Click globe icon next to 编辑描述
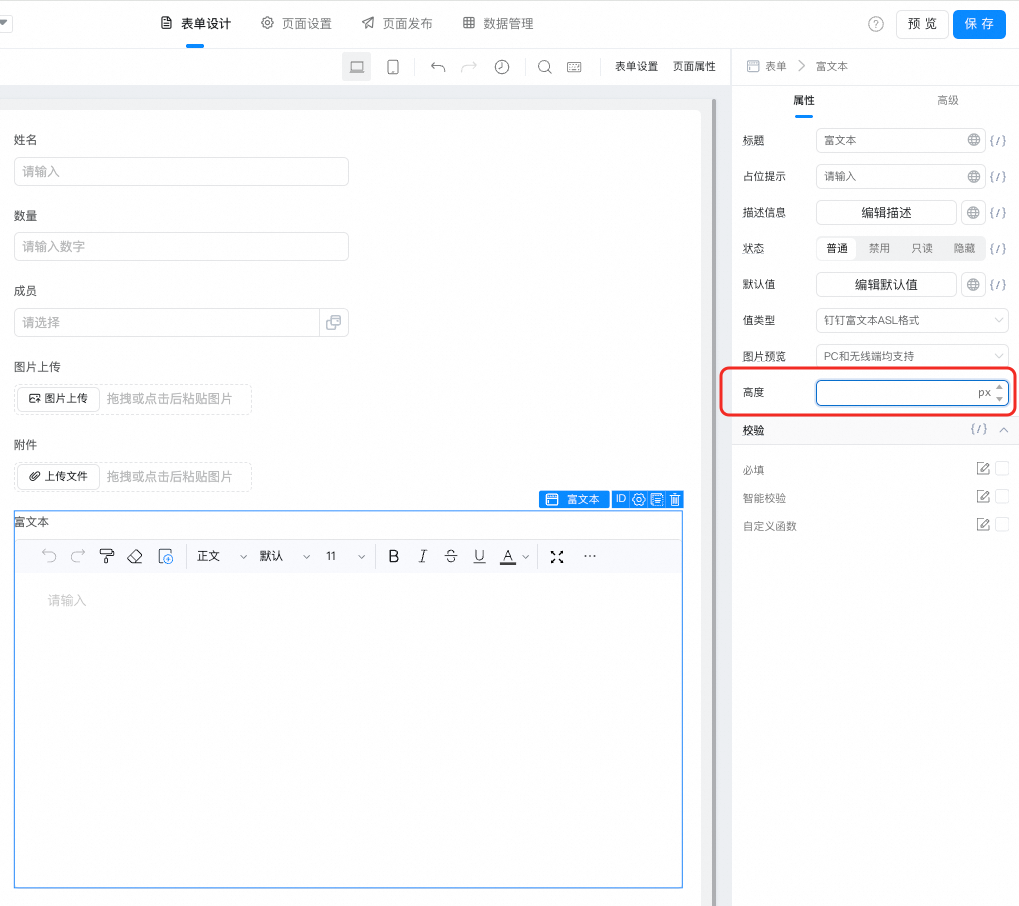This screenshot has height=906, width=1019. (973, 213)
